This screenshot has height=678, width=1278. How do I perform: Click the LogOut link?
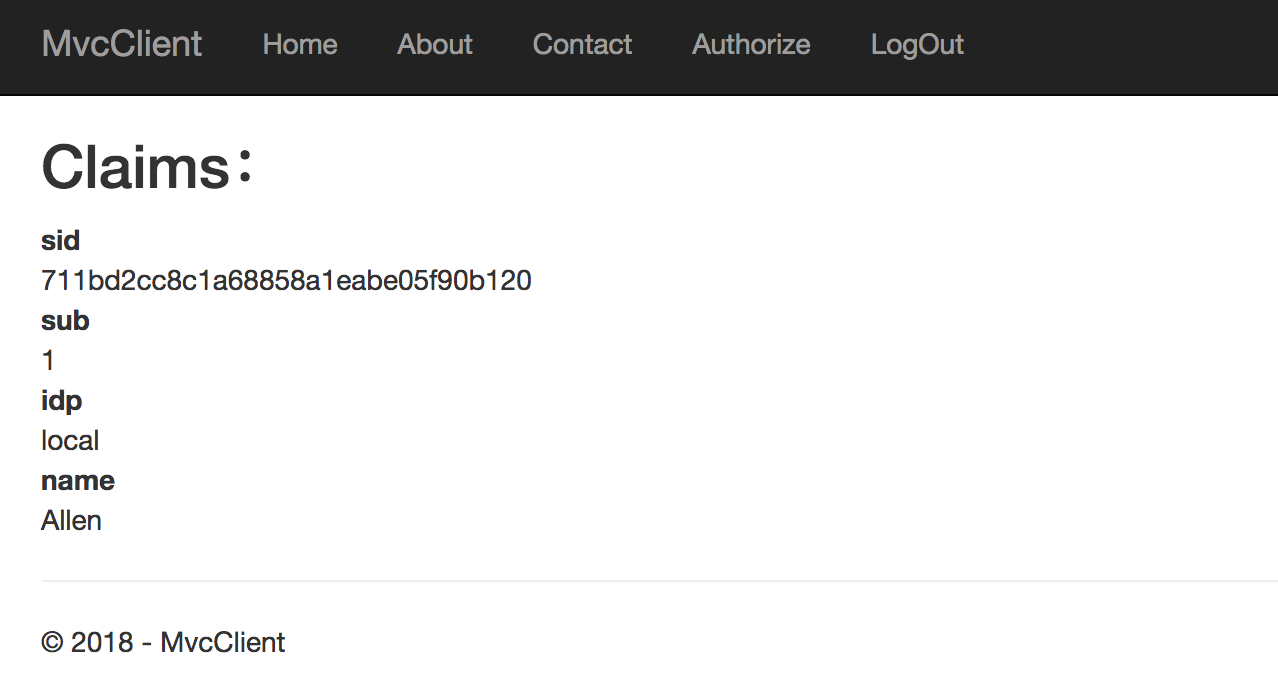pyautogui.click(x=917, y=45)
